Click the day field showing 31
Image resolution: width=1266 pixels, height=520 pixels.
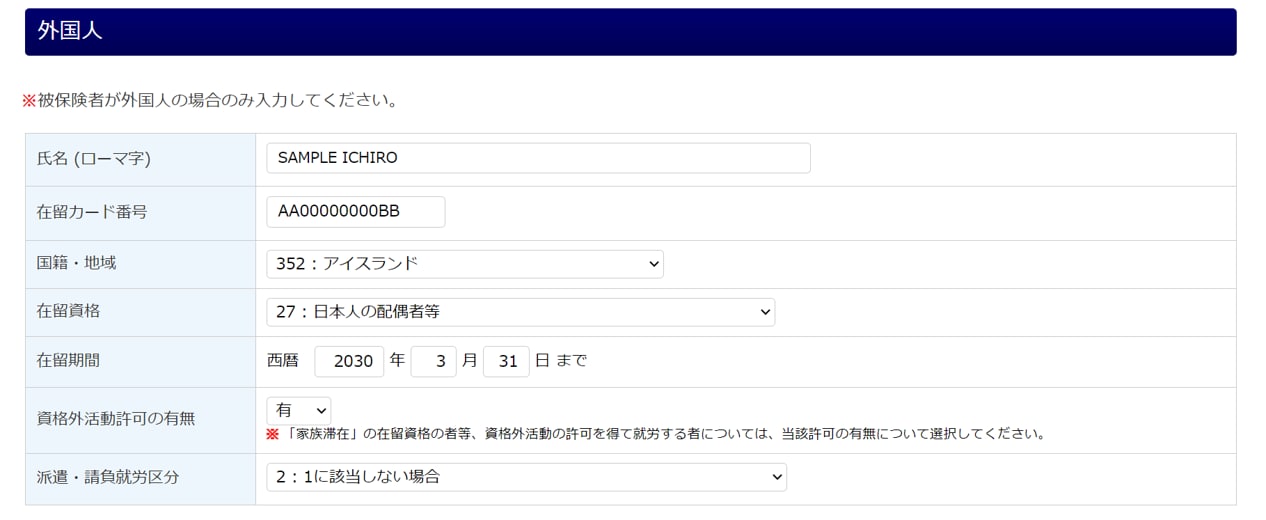click(x=506, y=361)
